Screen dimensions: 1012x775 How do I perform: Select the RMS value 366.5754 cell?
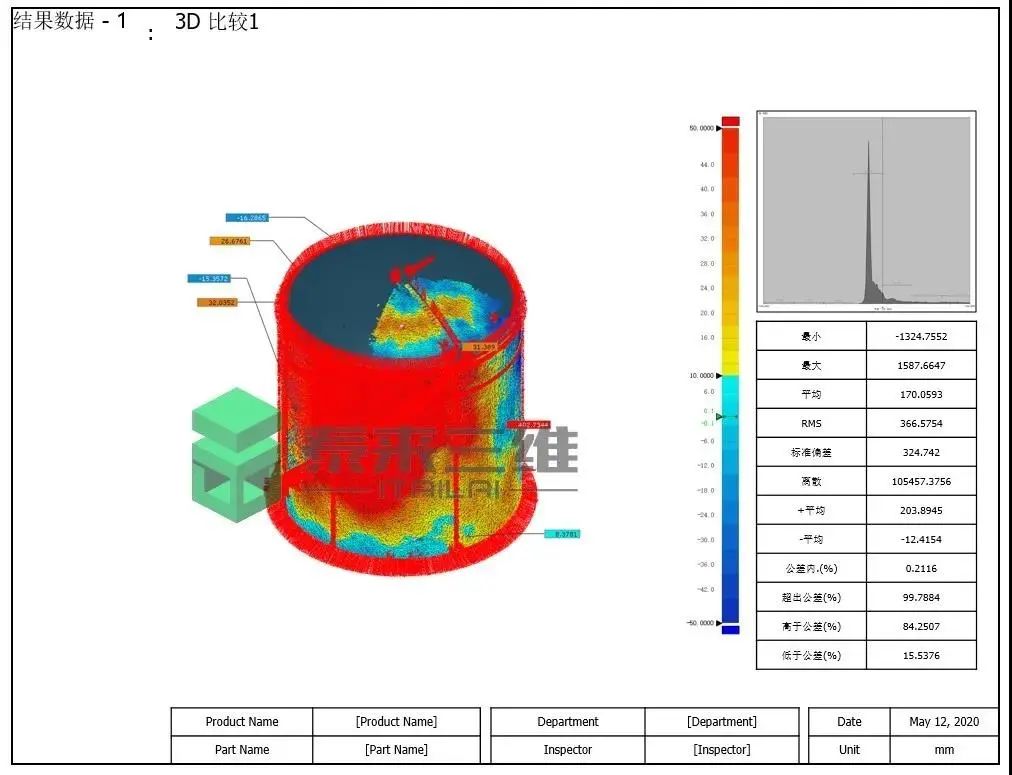(920, 423)
